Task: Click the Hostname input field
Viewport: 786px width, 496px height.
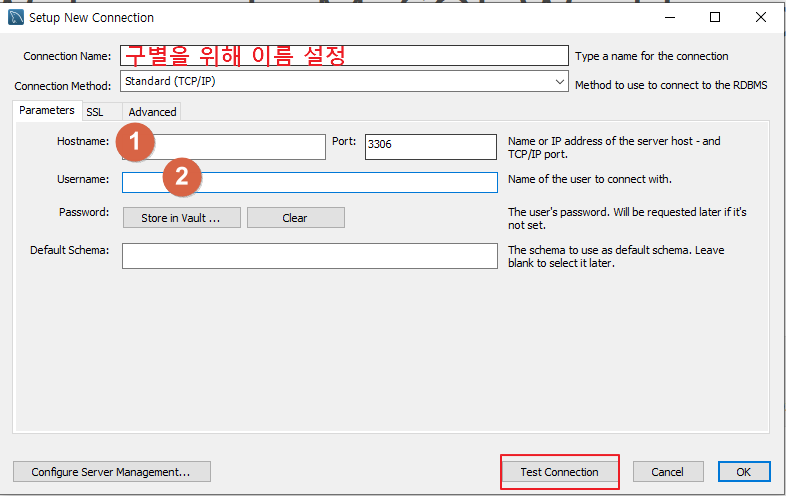Action: 224,146
